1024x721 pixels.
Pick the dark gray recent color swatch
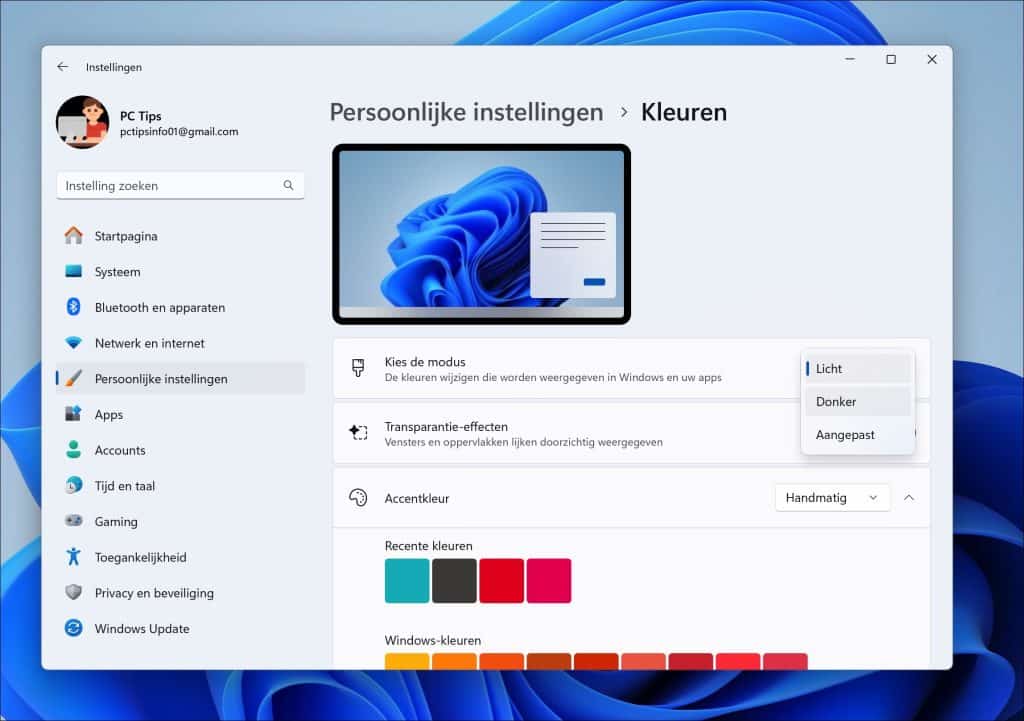point(454,580)
